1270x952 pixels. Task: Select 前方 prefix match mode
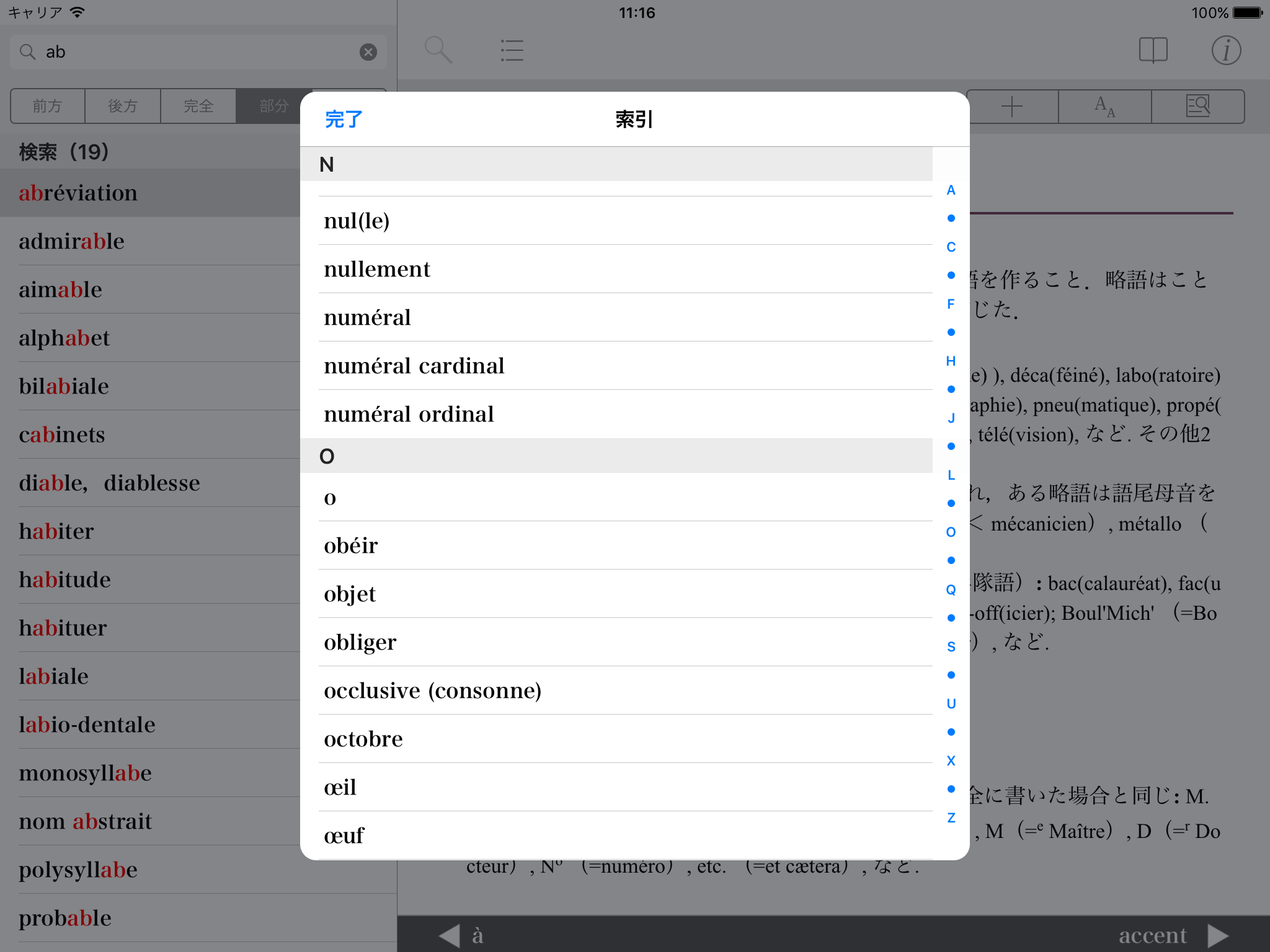pyautogui.click(x=48, y=107)
